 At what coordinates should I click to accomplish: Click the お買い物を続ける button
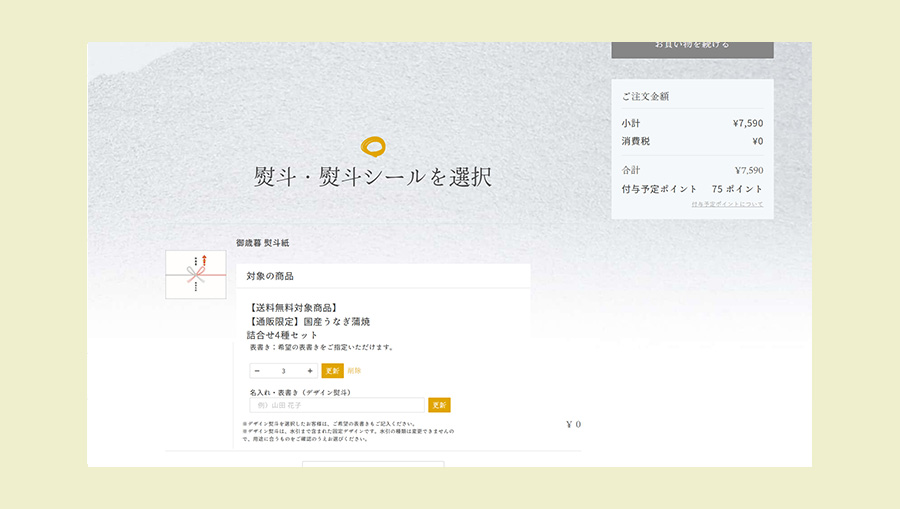692,46
